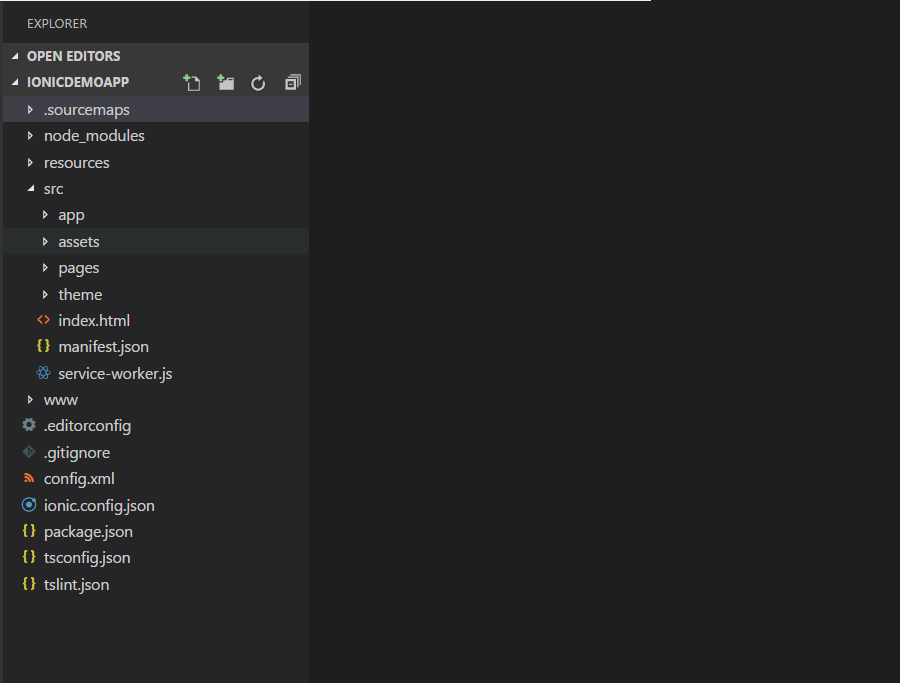Open the ionic.config.json file
The height and width of the screenshot is (683, 900).
(99, 506)
